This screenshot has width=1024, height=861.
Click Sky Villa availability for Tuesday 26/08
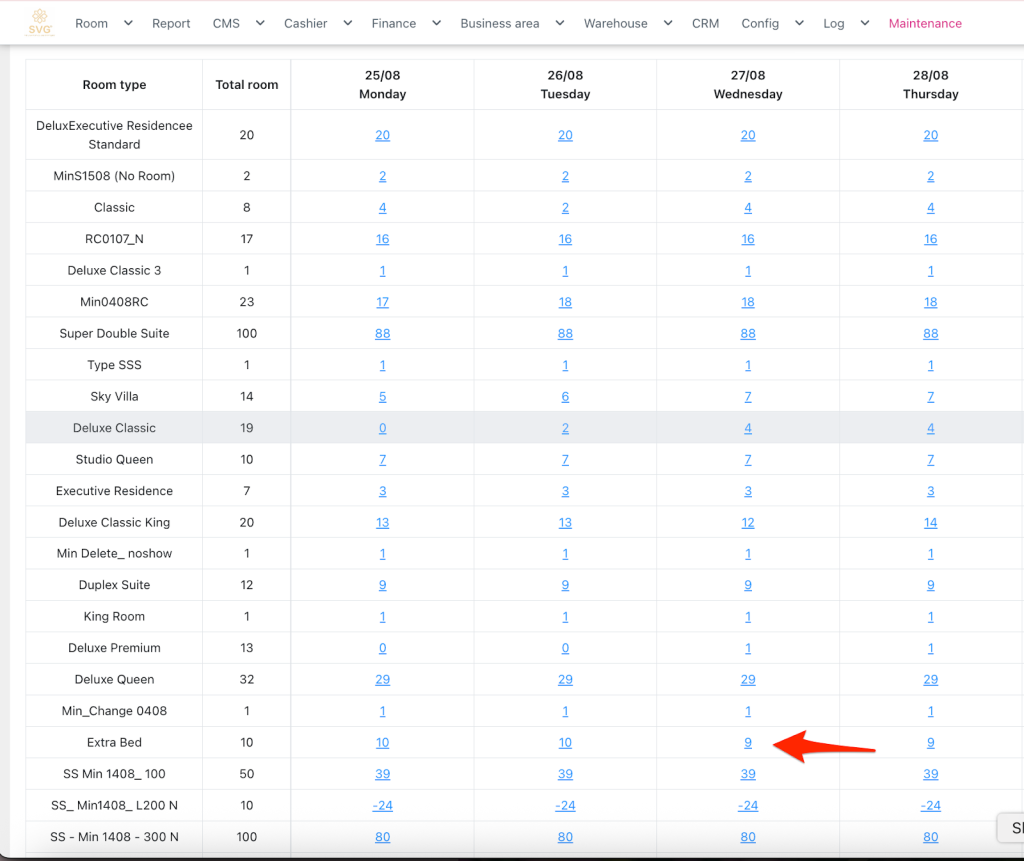click(565, 397)
